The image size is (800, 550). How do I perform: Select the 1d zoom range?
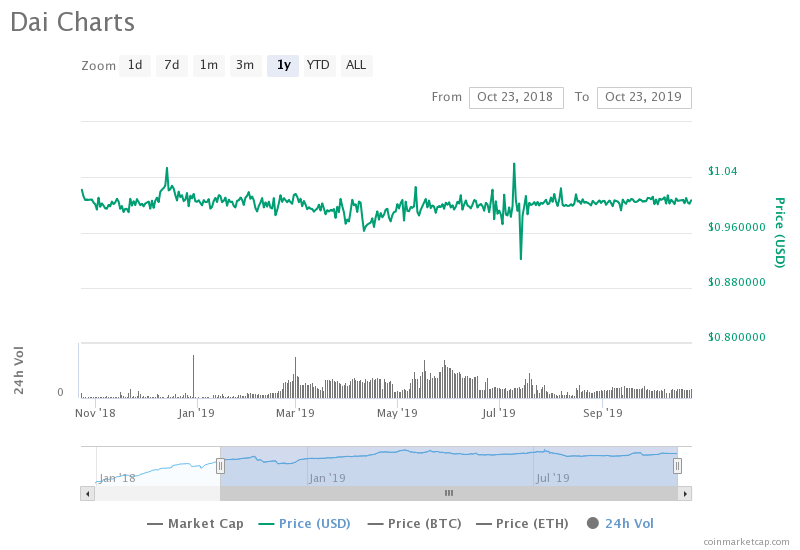tap(135, 65)
